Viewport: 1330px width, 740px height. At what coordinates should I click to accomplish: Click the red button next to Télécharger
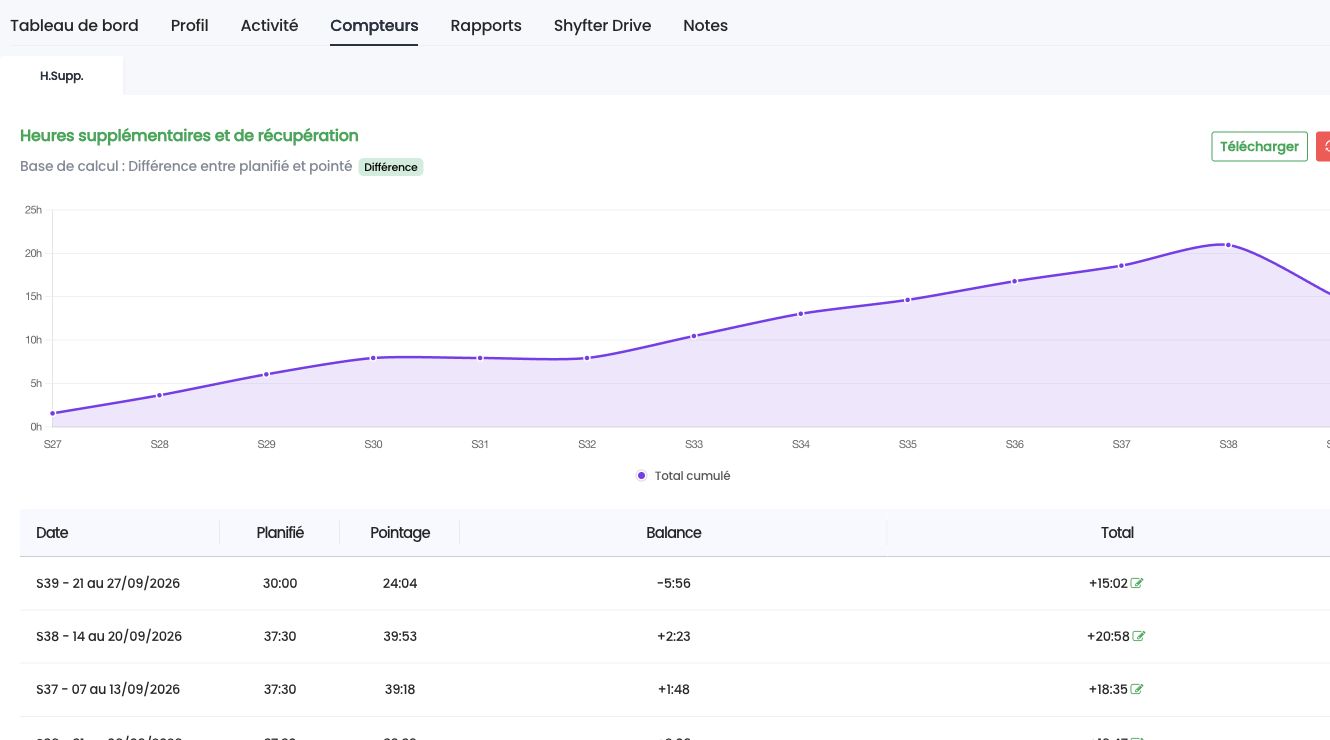click(1323, 146)
